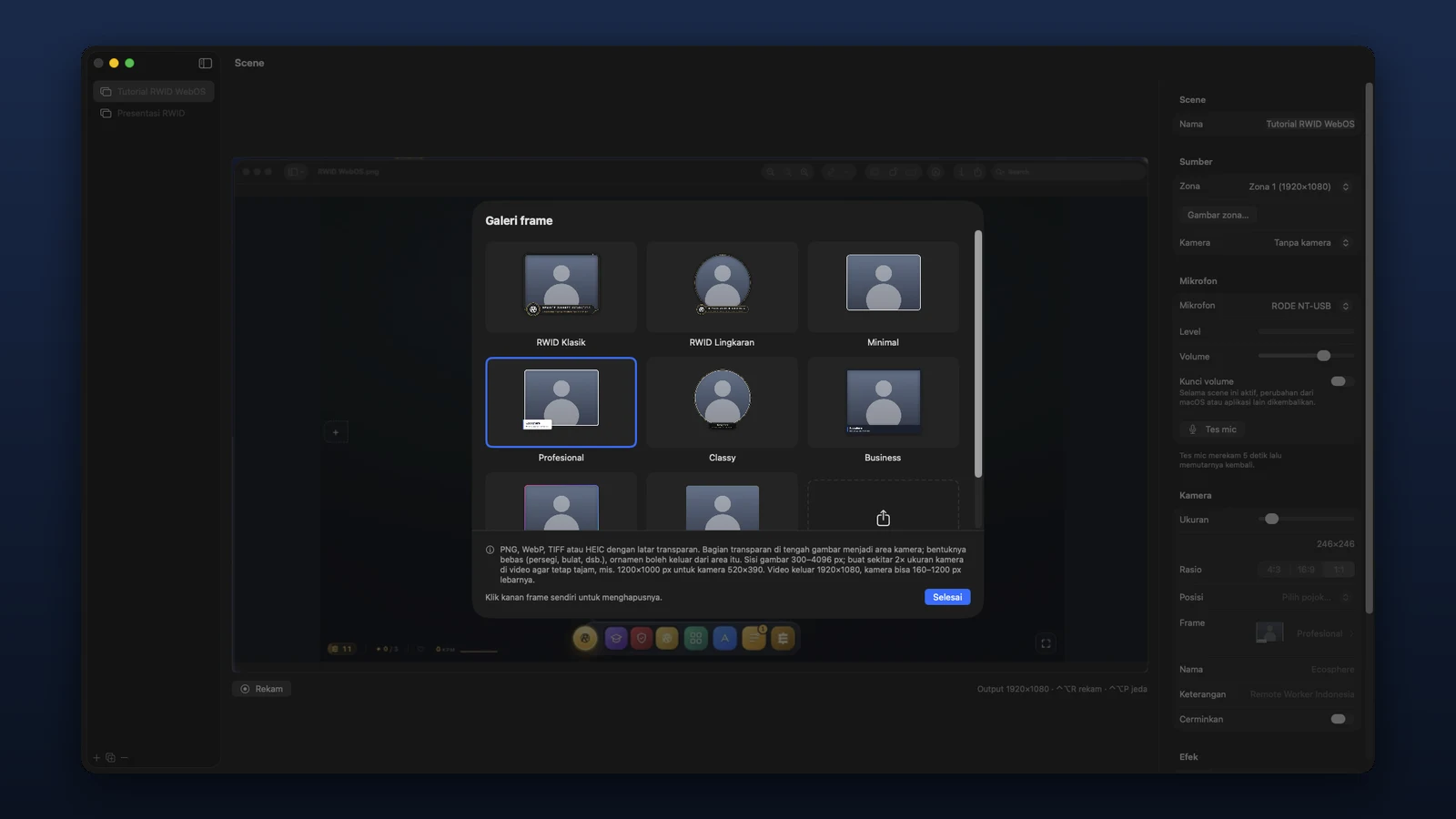Click the Galeri frame scrollbar
The image size is (1456, 819).
tap(978, 354)
